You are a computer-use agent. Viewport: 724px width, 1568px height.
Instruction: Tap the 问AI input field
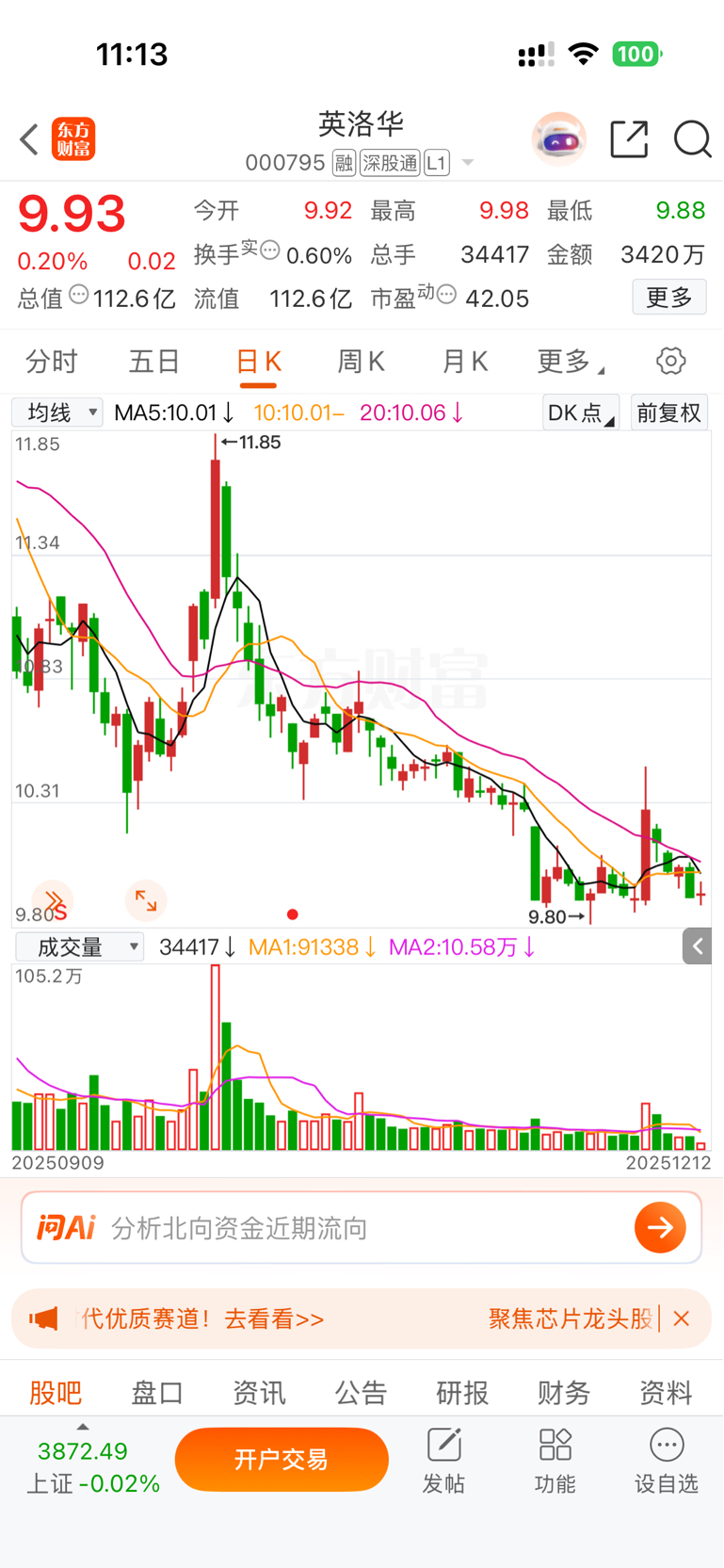tap(362, 1228)
